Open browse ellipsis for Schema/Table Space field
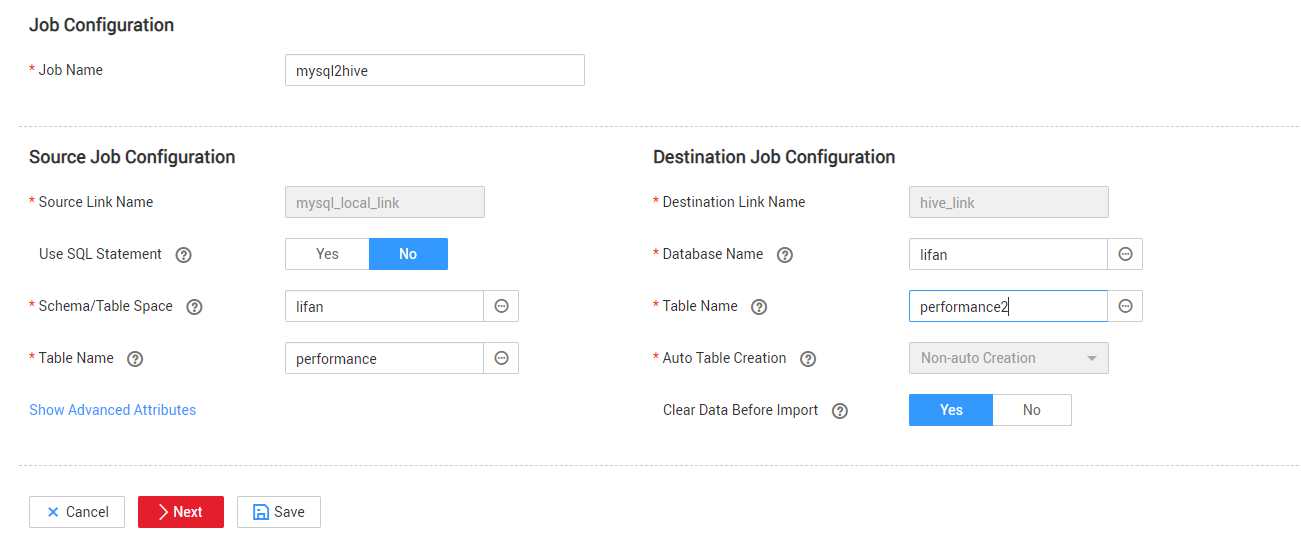This screenshot has width=1301, height=540. 502,306
